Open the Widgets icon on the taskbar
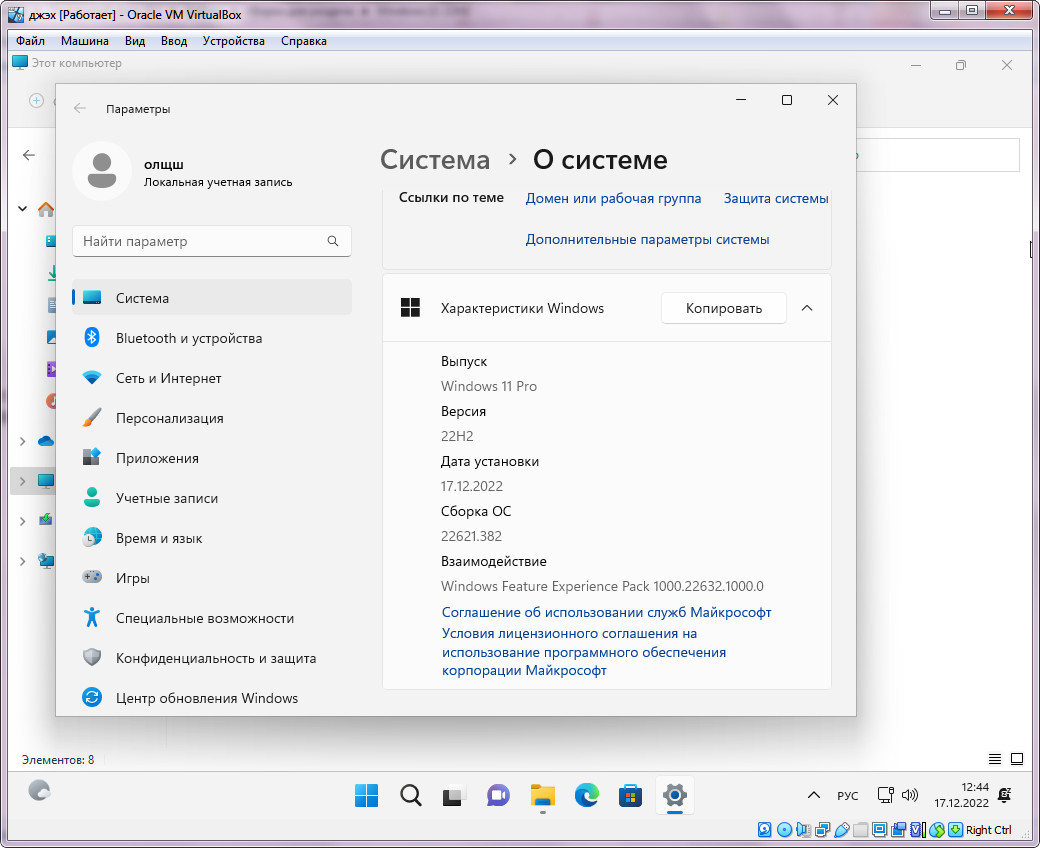Screen dimensions: 1040x848 click(39, 790)
